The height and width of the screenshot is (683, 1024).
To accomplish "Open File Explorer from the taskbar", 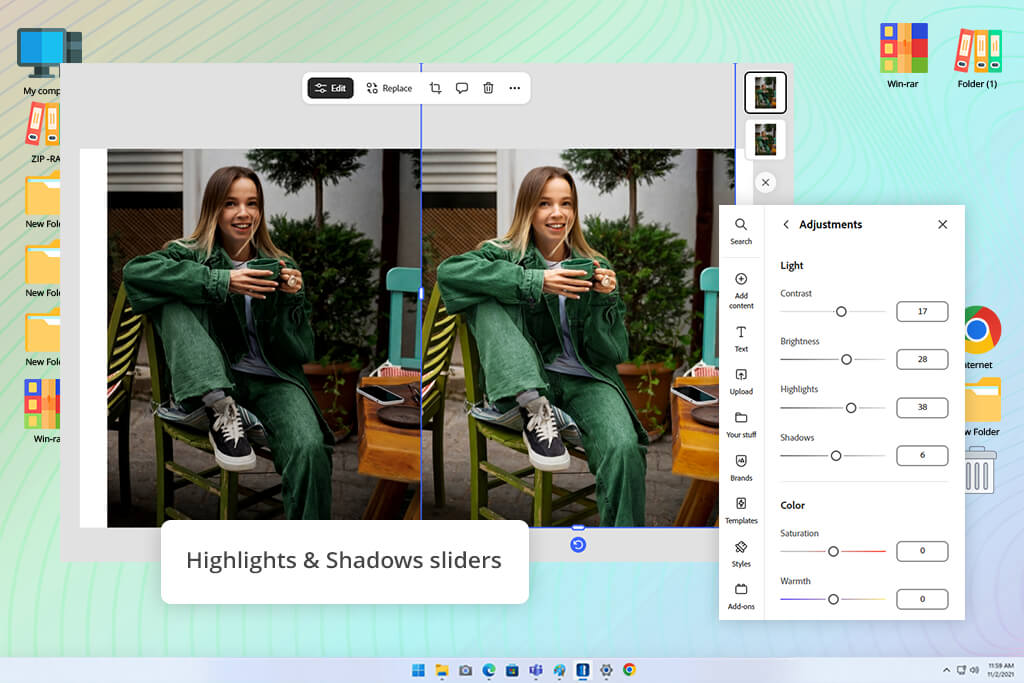I will click(x=442, y=670).
